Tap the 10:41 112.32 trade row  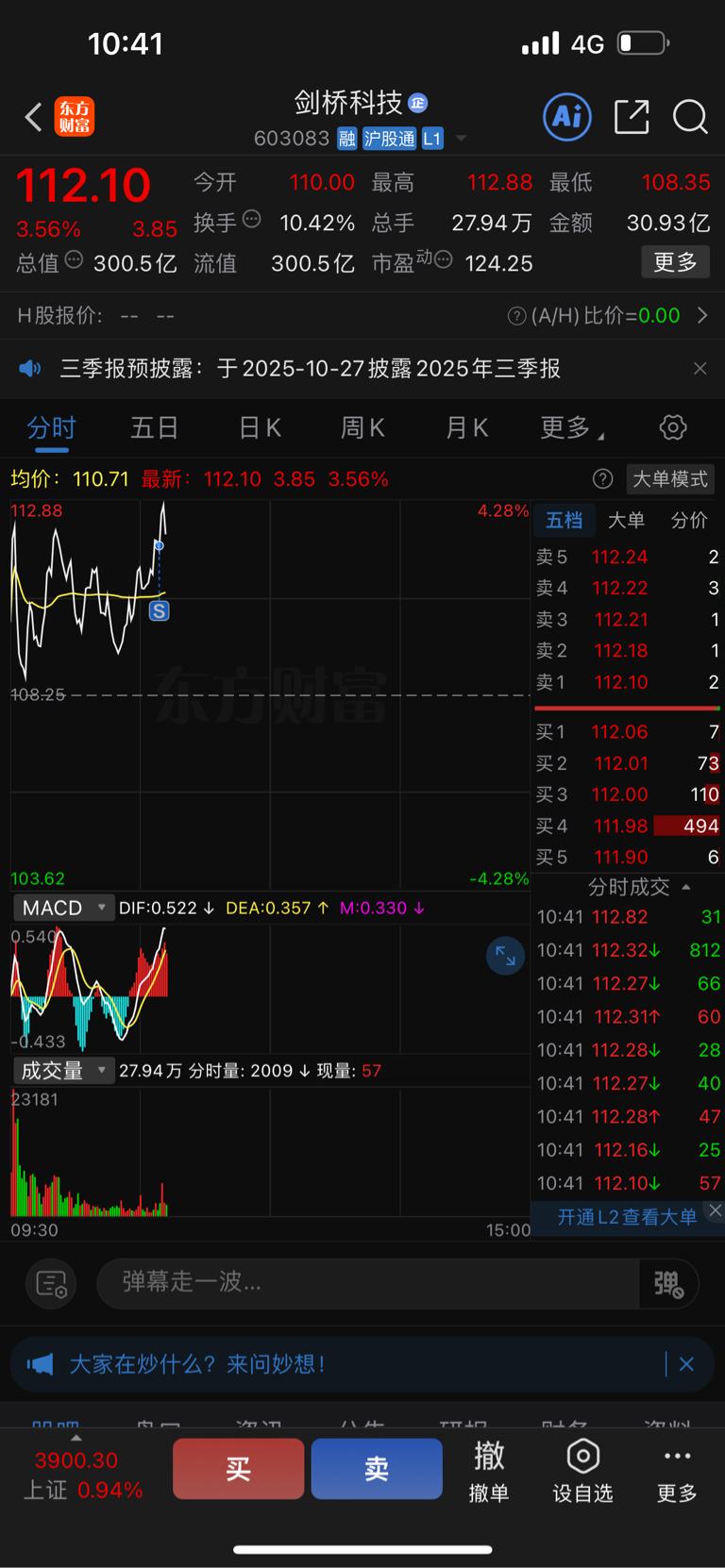click(628, 950)
